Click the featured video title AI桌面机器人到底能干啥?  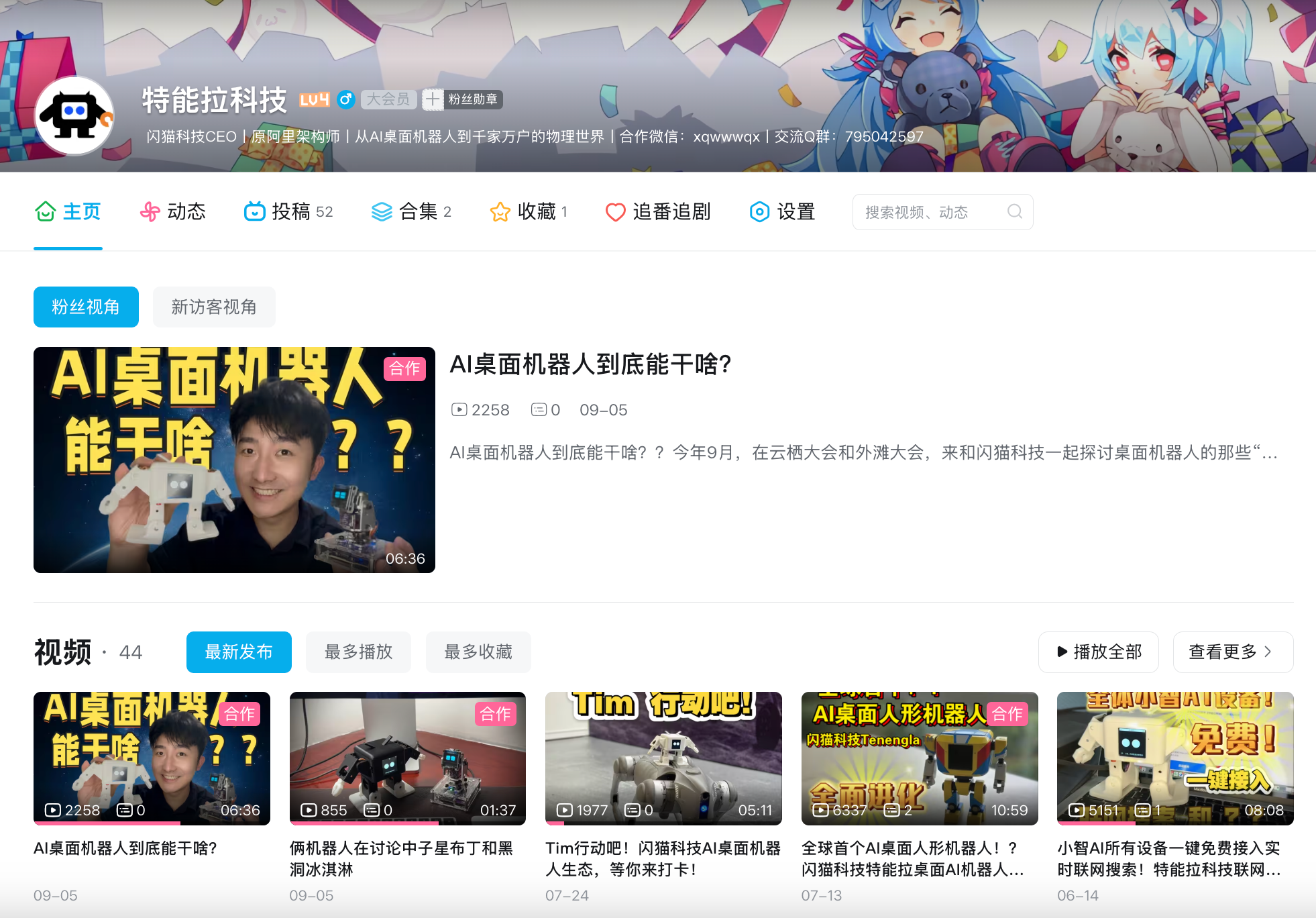point(590,364)
